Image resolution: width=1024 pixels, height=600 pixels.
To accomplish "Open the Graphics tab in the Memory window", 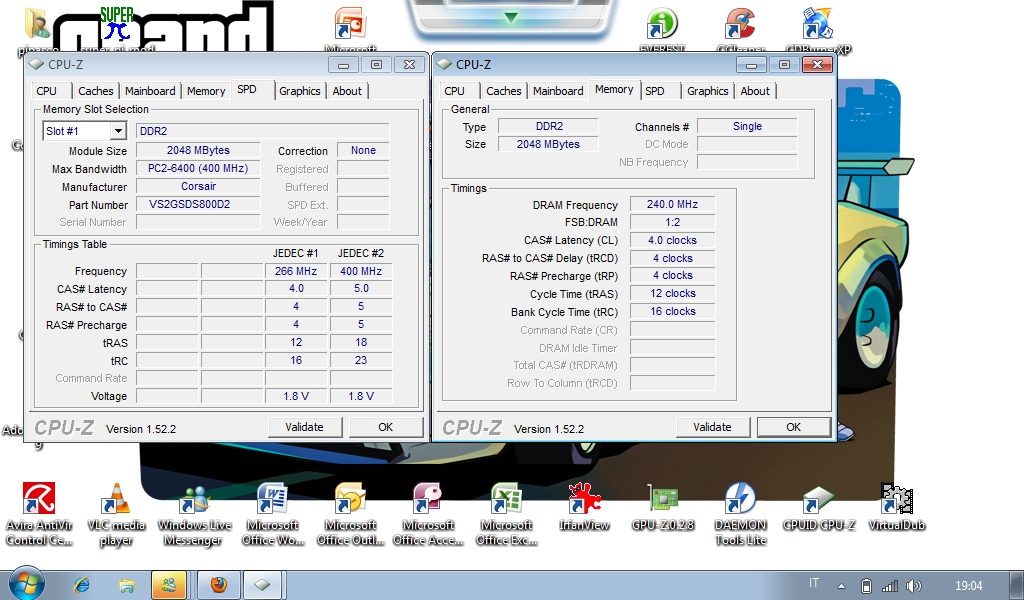I will coord(707,91).
